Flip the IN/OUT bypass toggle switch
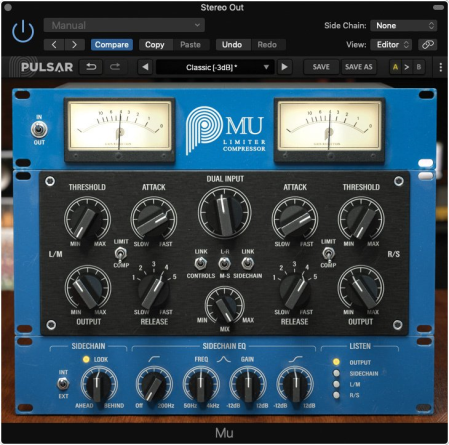This screenshot has height=445, width=449. click(x=39, y=129)
